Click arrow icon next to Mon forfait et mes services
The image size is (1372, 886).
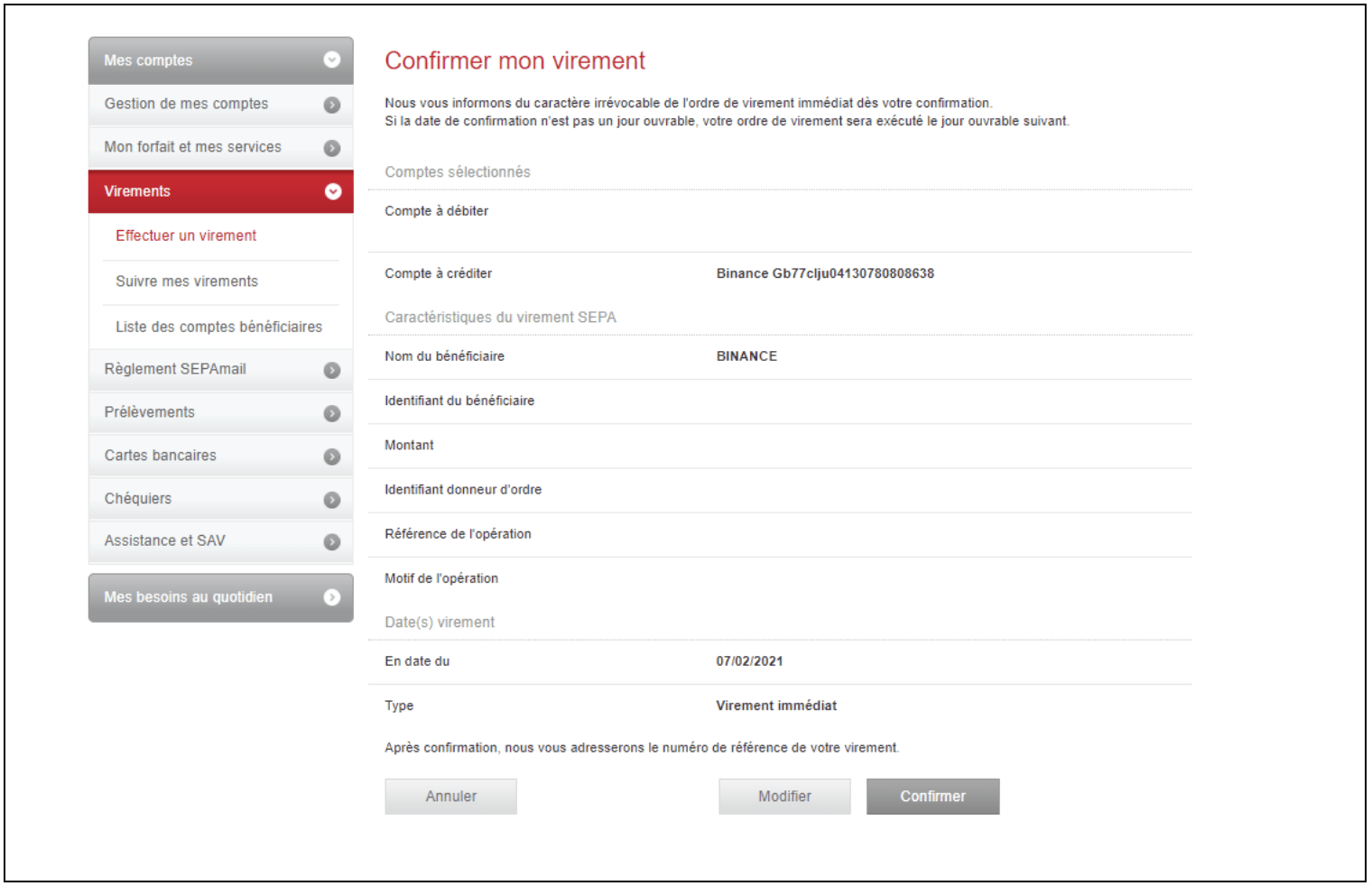tap(332, 148)
